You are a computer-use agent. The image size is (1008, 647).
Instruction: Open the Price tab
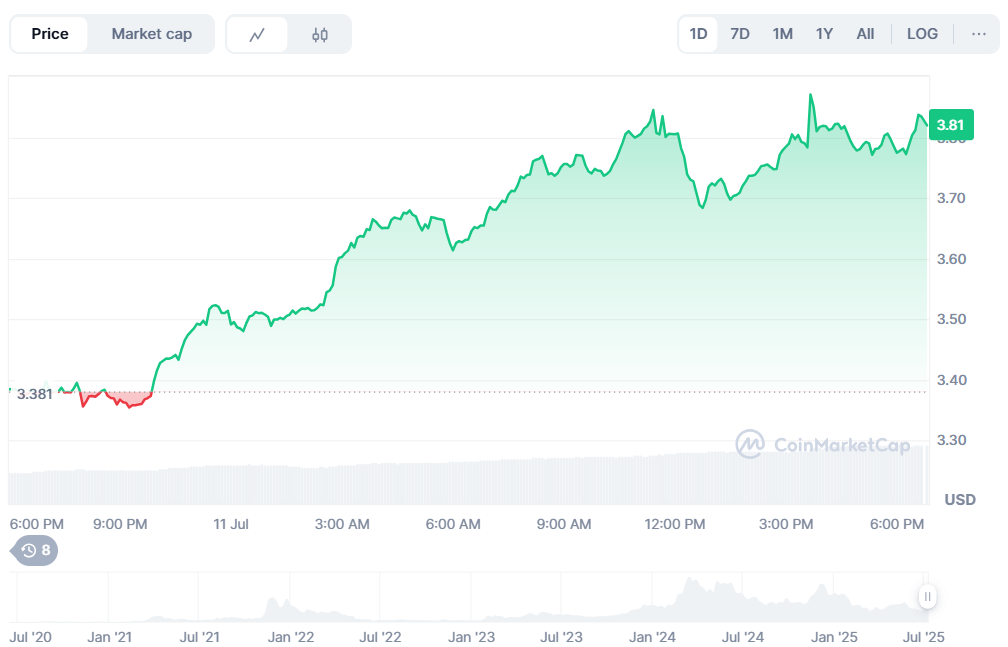pos(50,34)
